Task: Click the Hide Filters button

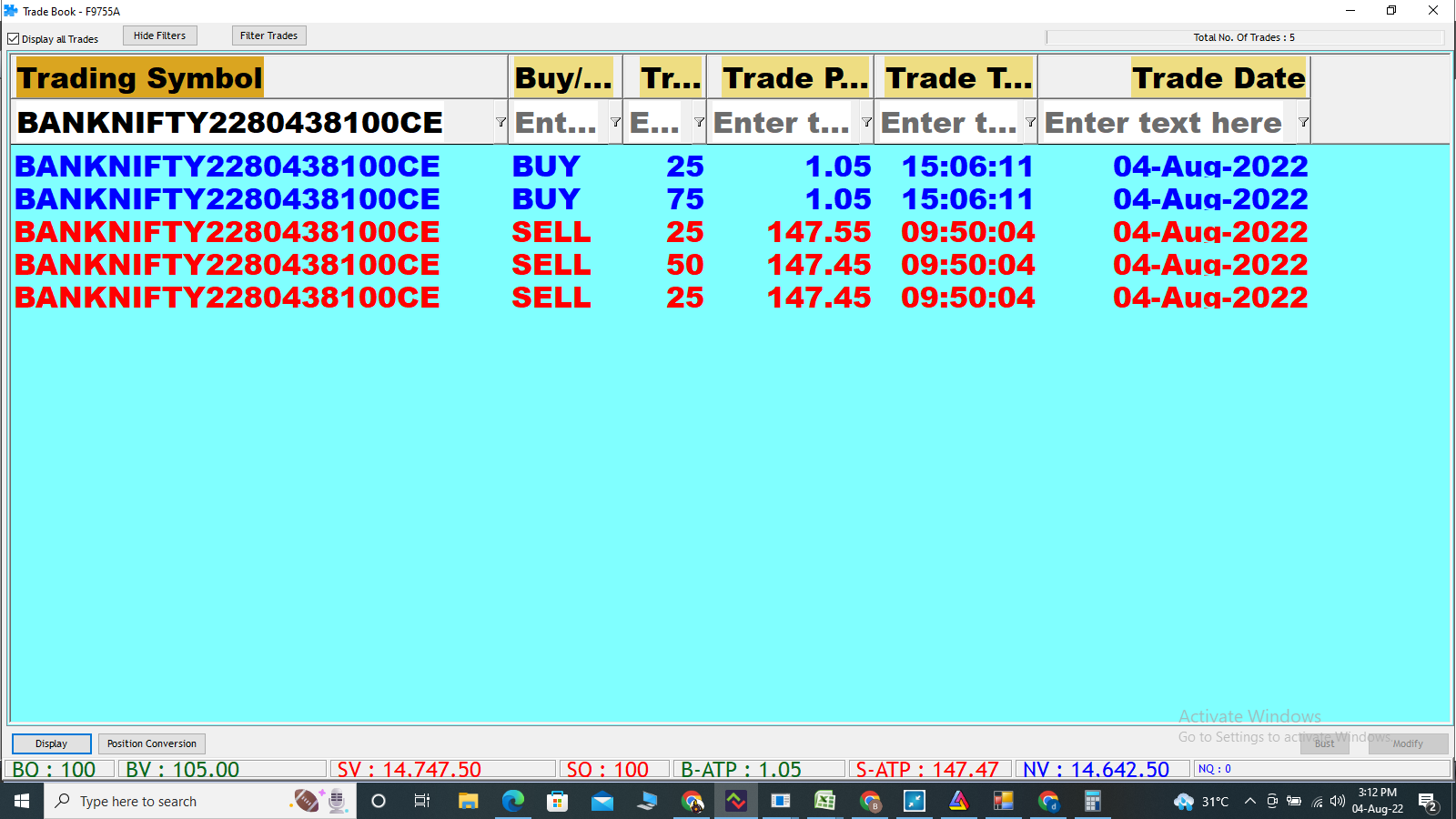Action: pos(160,35)
